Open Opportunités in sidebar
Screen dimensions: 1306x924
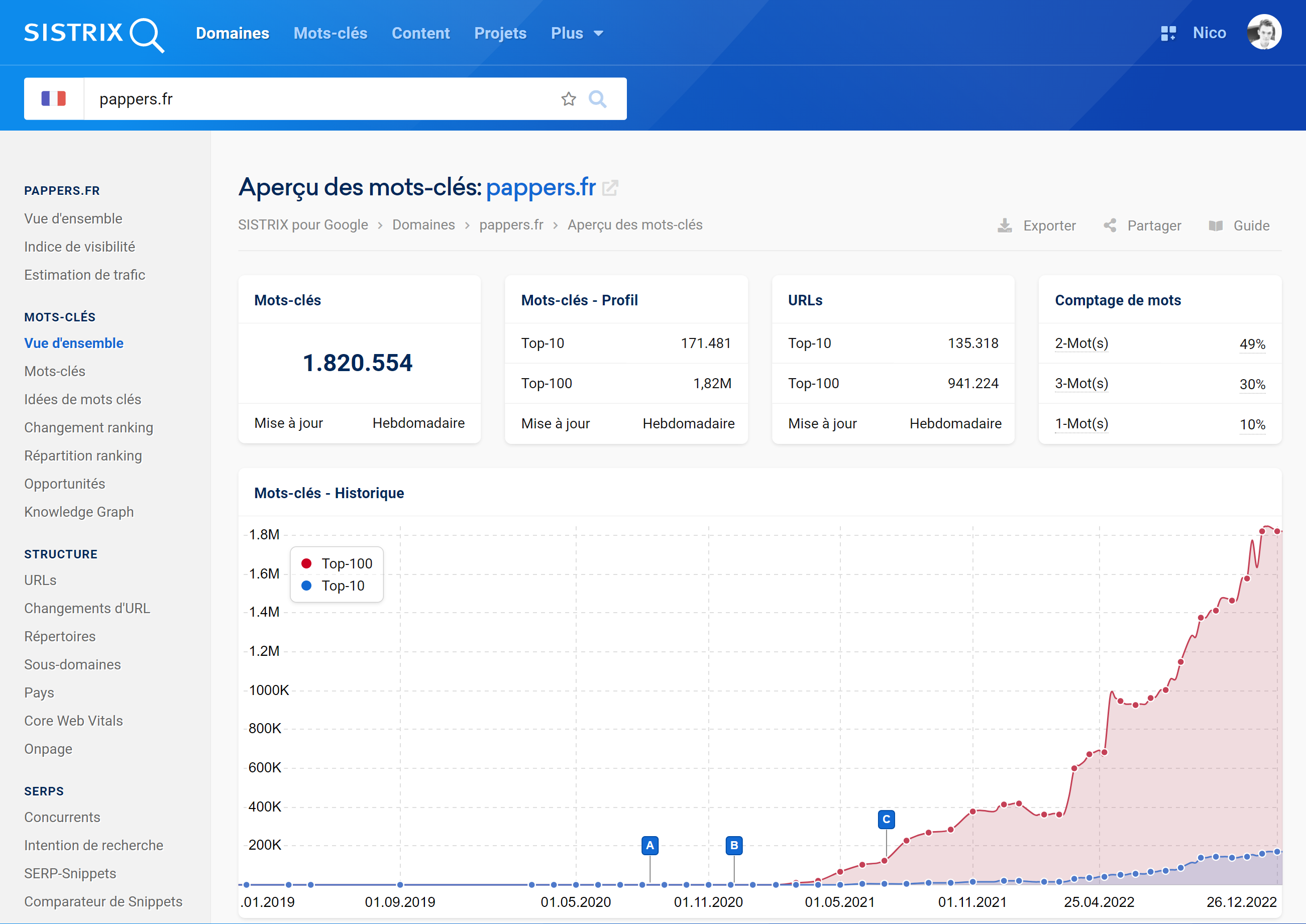click(x=65, y=484)
